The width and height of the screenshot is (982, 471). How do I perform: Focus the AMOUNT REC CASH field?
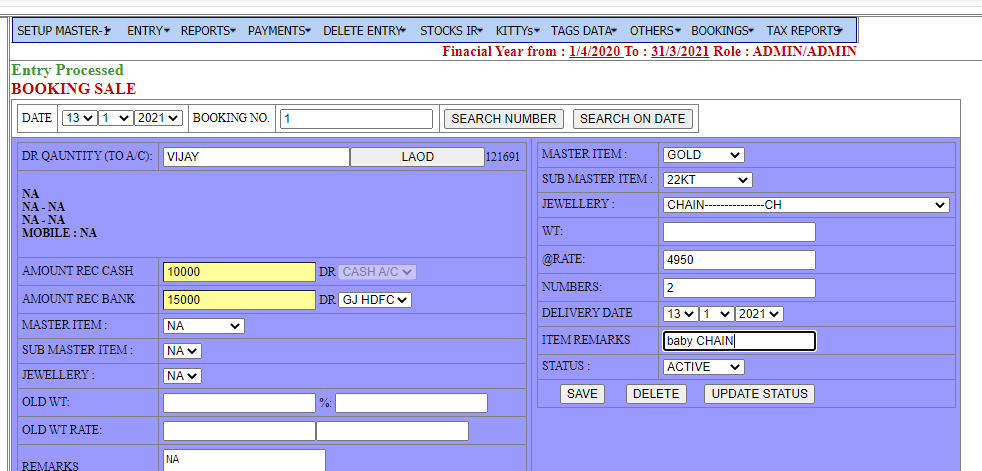pos(238,272)
